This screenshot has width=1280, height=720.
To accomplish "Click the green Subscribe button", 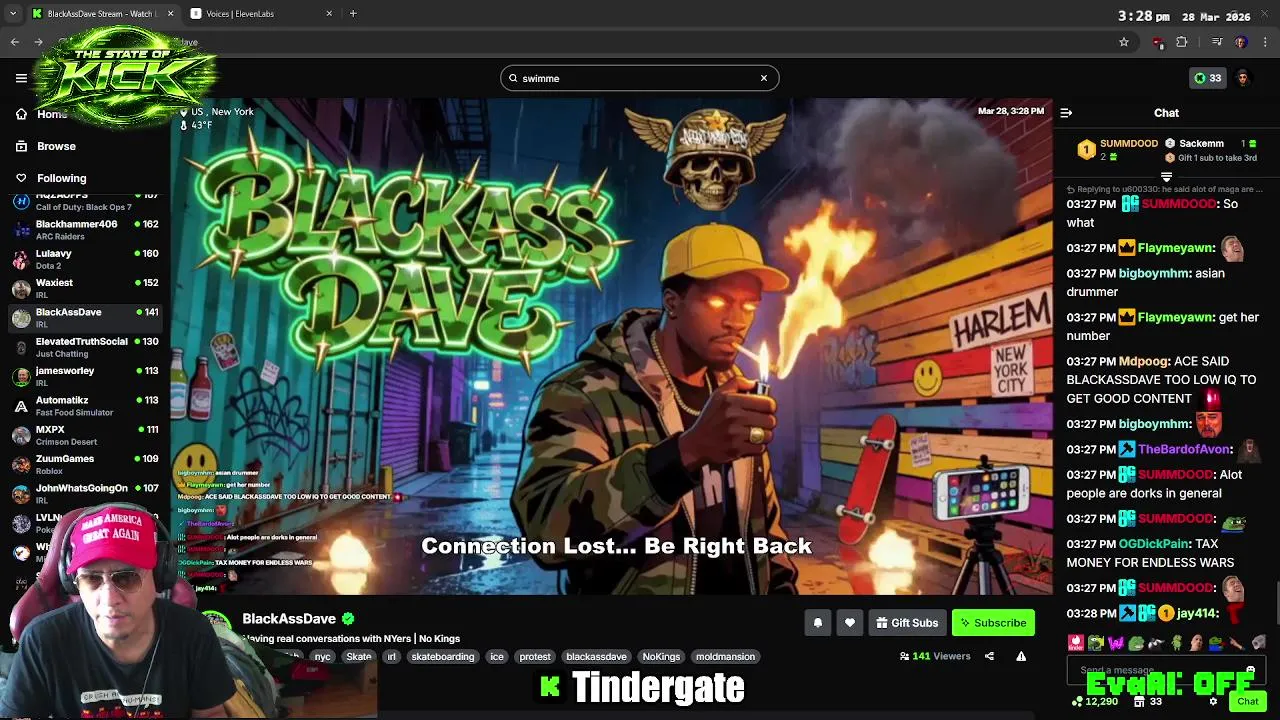I will click(x=993, y=623).
